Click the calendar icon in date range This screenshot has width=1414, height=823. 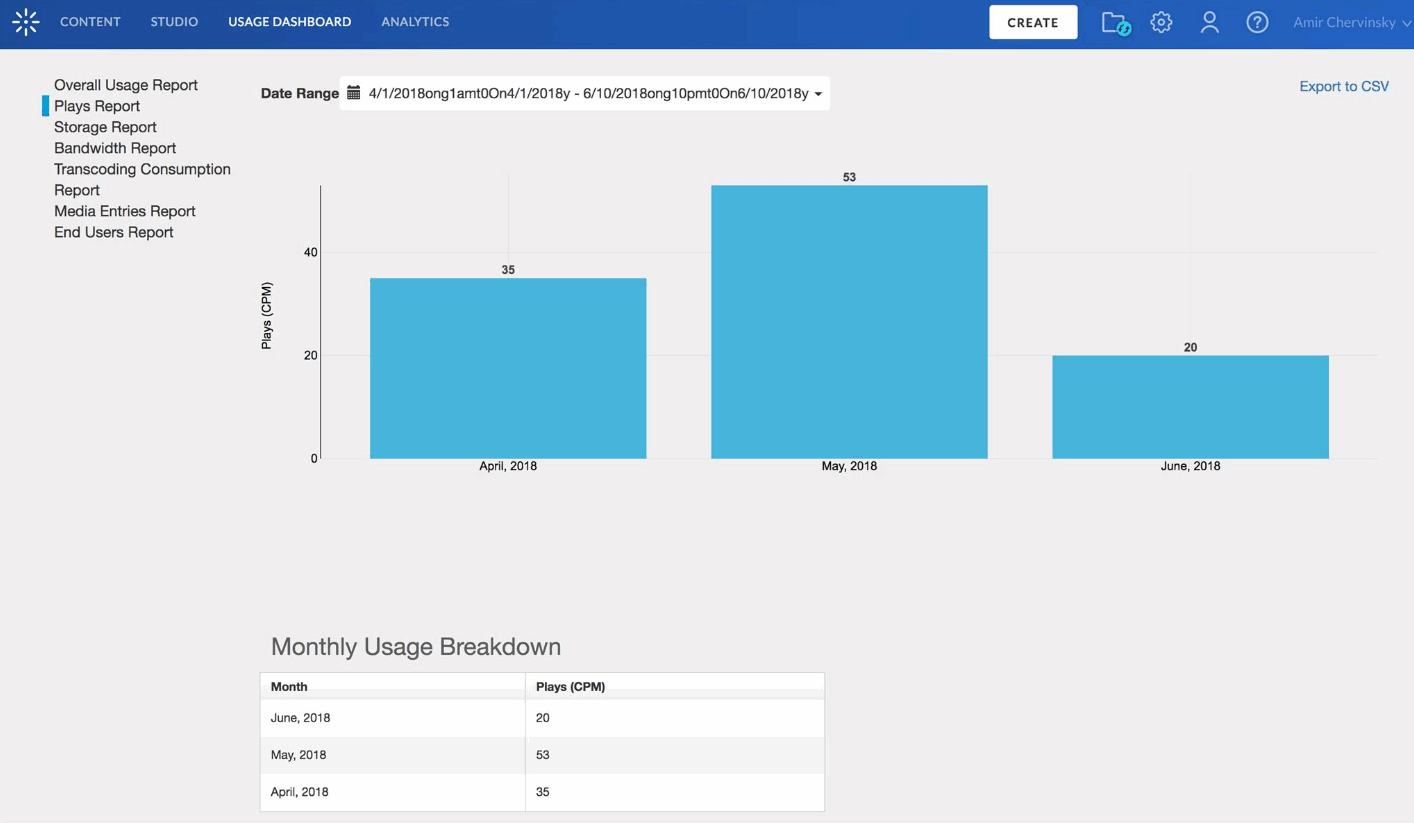pos(353,93)
